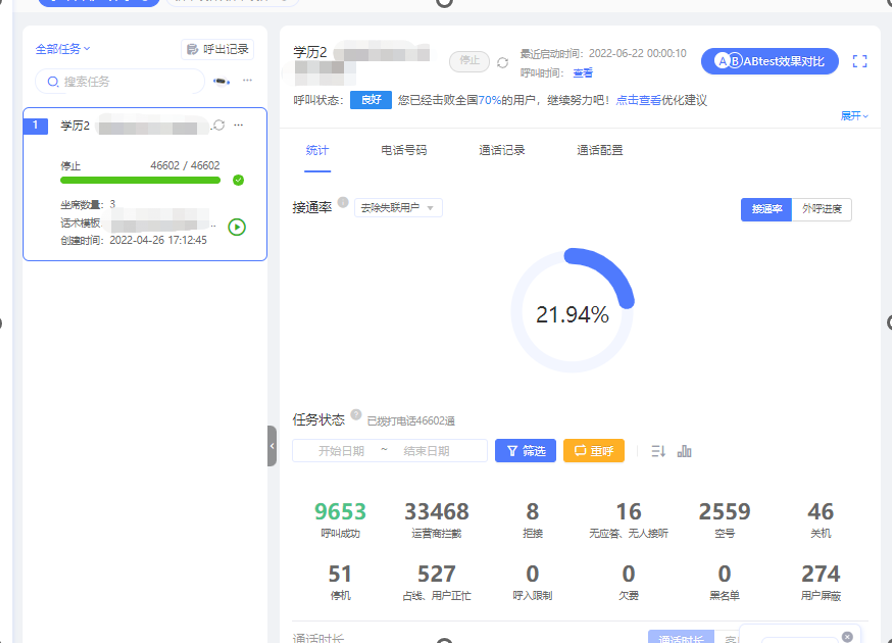This screenshot has width=892, height=643.
Task: Start task with green play icon
Action: click(x=237, y=227)
